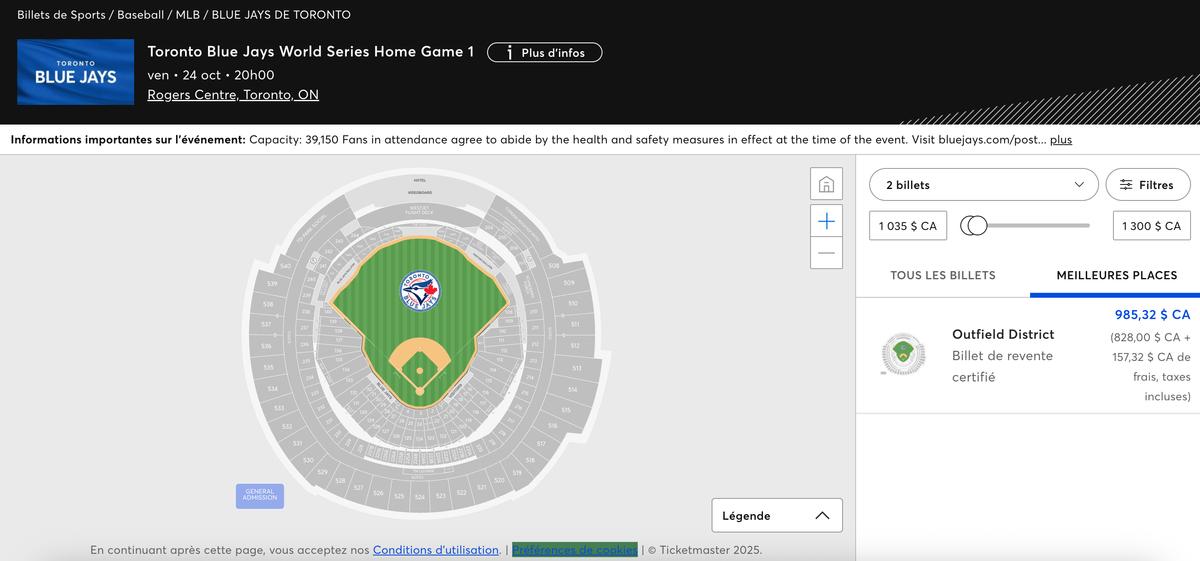The image size is (1200, 561).
Task: Reset seat map with the home icon
Action: [826, 185]
